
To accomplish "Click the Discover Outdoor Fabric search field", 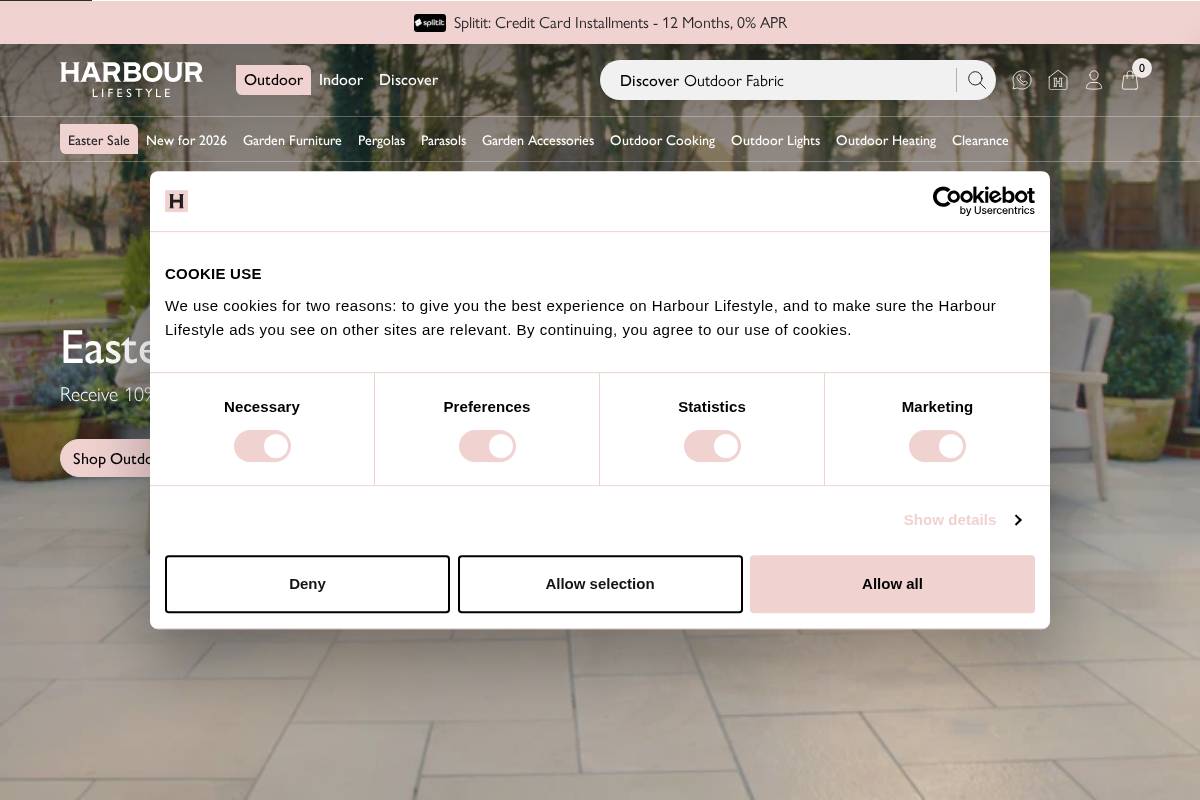I will pyautogui.click(x=780, y=80).
